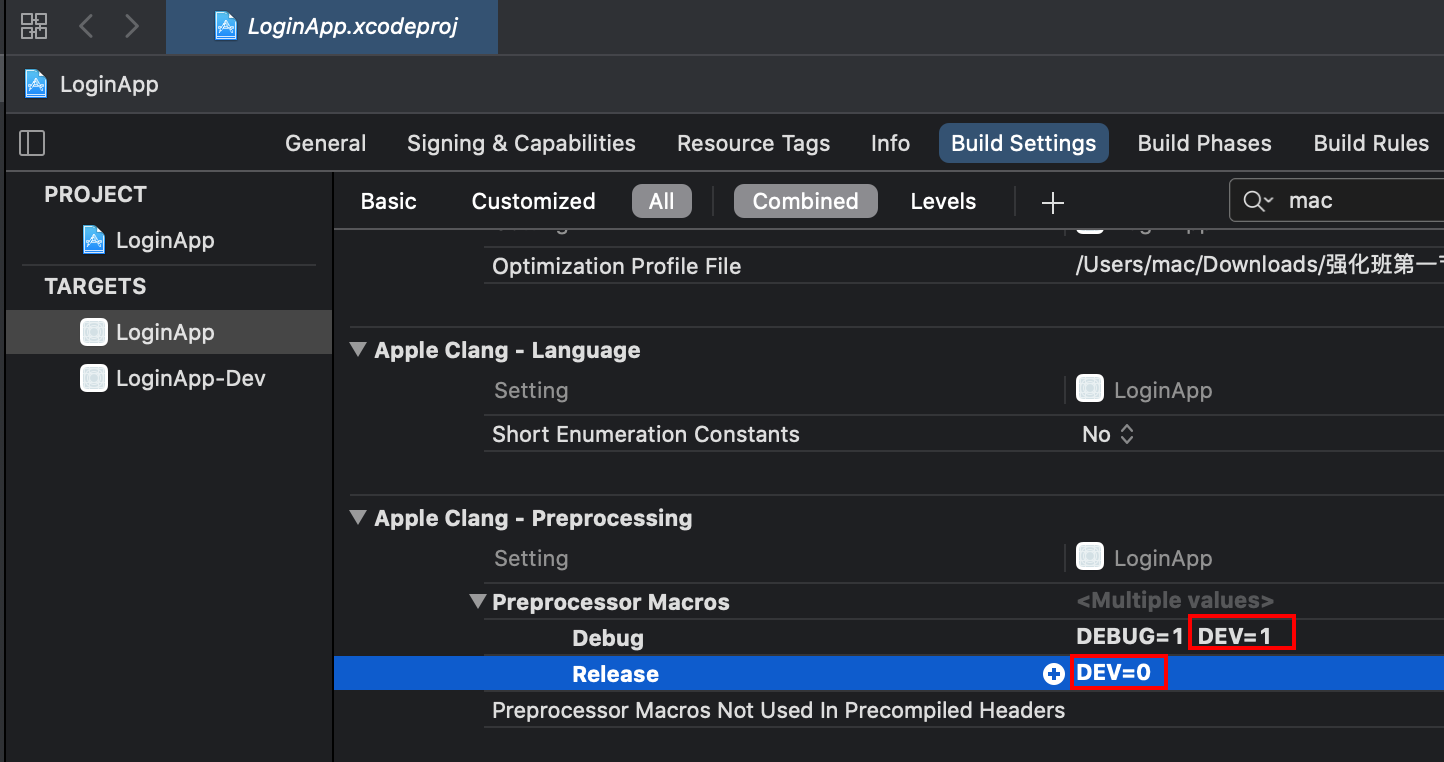This screenshot has height=762, width=1444.
Task: Toggle the project and targets list sidebar icon
Action: tap(32, 143)
